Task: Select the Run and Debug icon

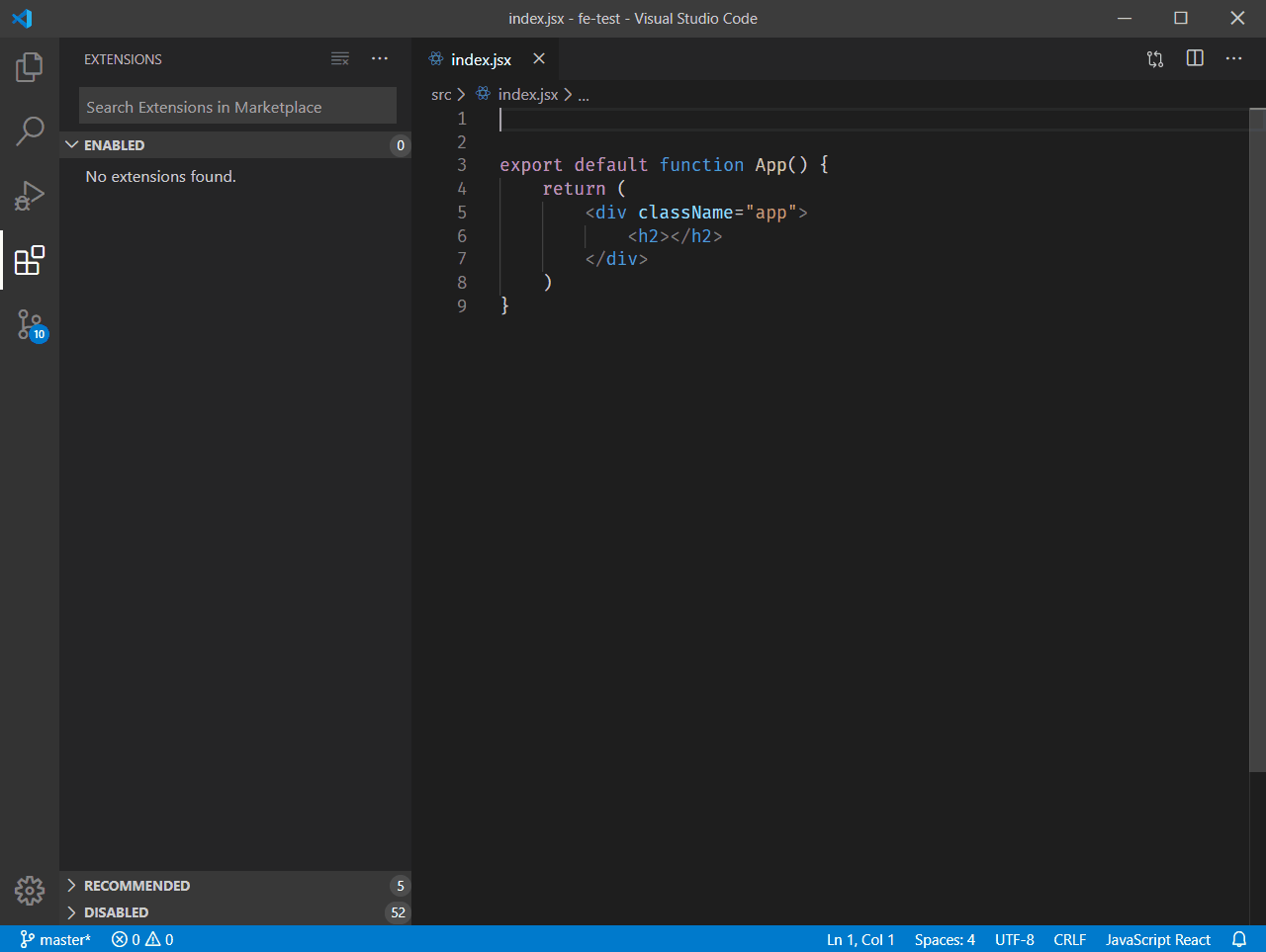Action: 29,196
